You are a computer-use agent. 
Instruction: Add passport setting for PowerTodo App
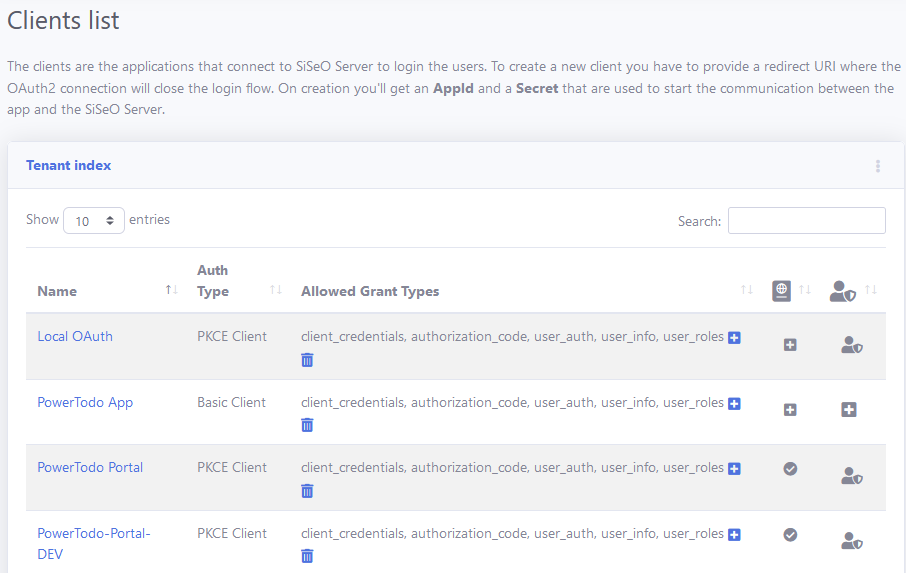point(790,410)
